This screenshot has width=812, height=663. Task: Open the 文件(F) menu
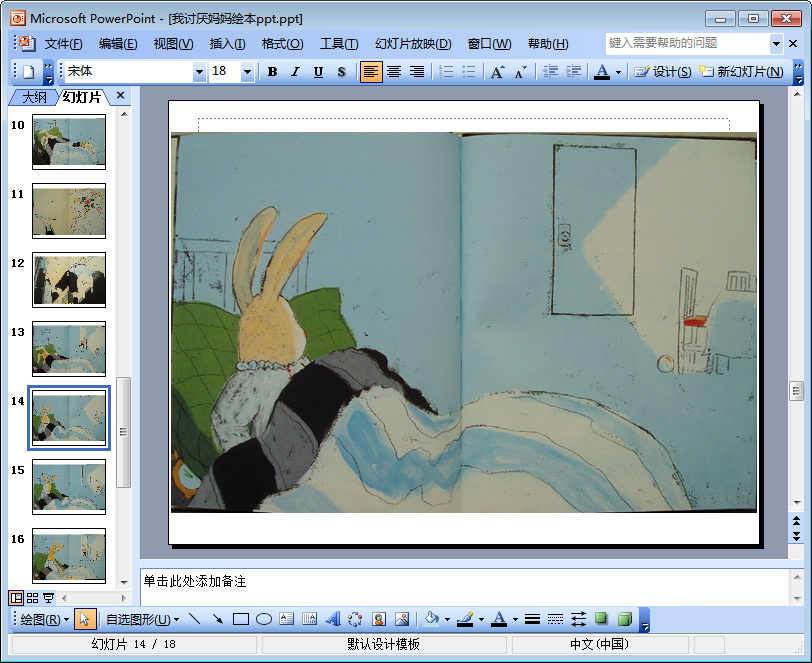click(x=63, y=44)
